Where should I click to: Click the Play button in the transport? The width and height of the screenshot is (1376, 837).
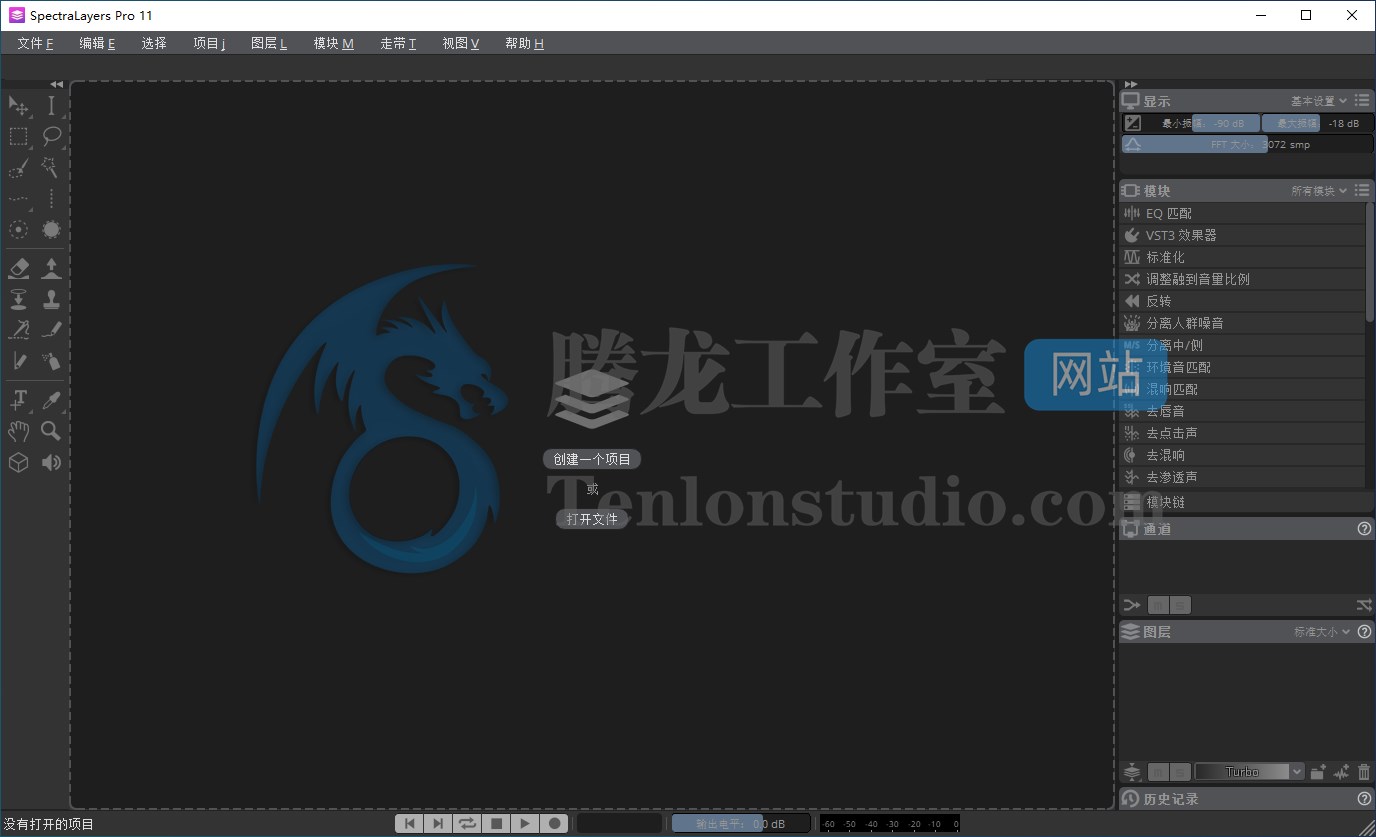tap(525, 823)
